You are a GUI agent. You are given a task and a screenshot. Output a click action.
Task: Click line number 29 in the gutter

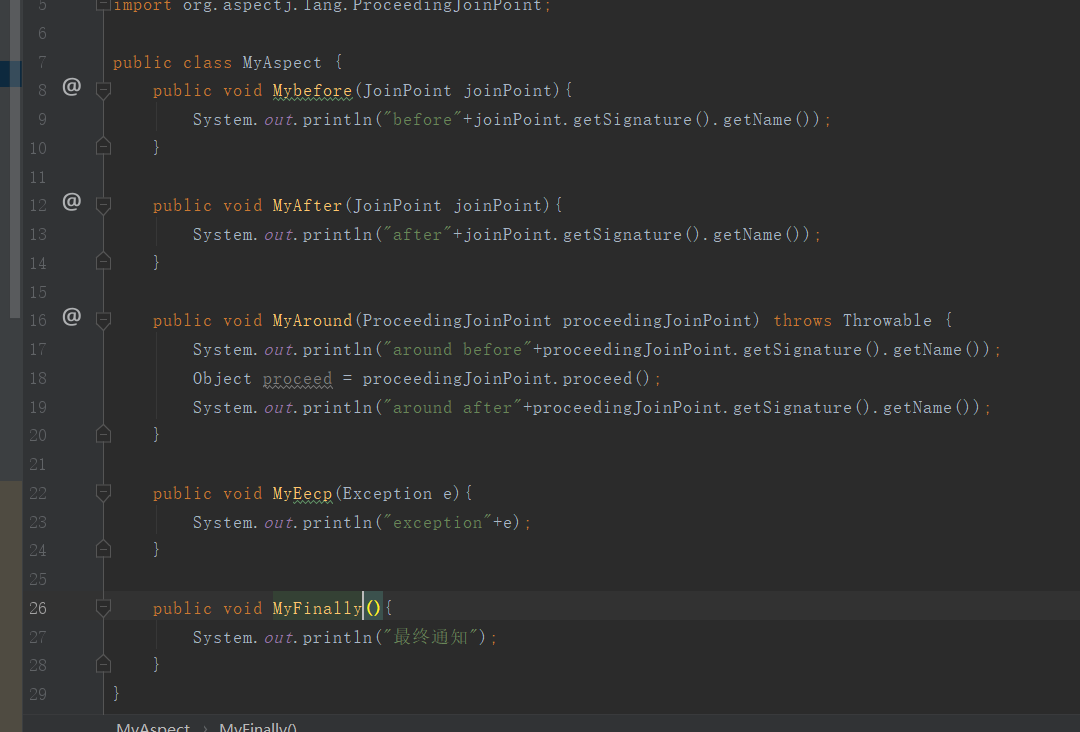coord(38,694)
